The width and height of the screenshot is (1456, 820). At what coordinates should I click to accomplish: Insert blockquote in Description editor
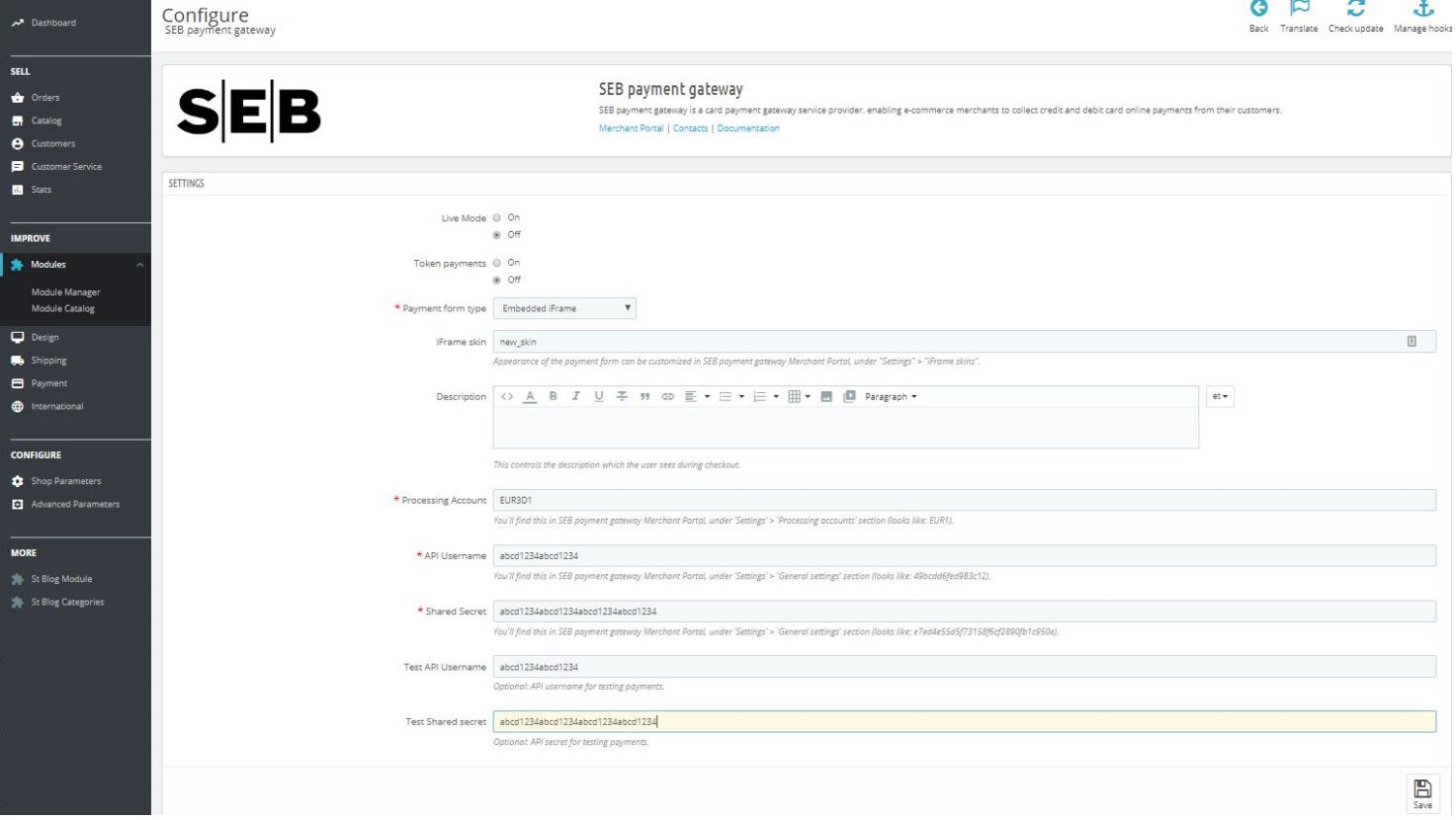[x=644, y=397]
